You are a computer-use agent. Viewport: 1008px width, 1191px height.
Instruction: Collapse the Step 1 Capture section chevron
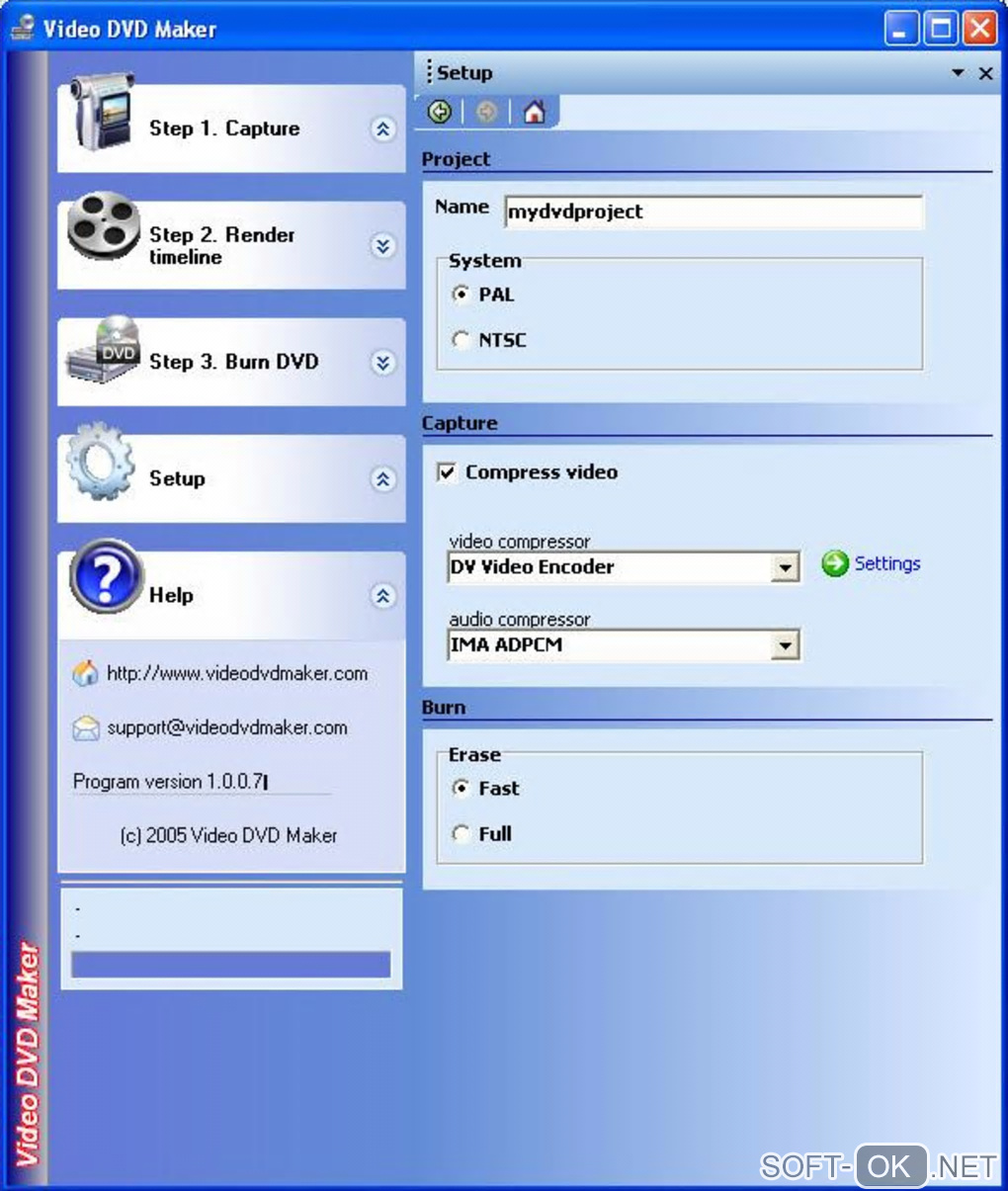point(383,128)
